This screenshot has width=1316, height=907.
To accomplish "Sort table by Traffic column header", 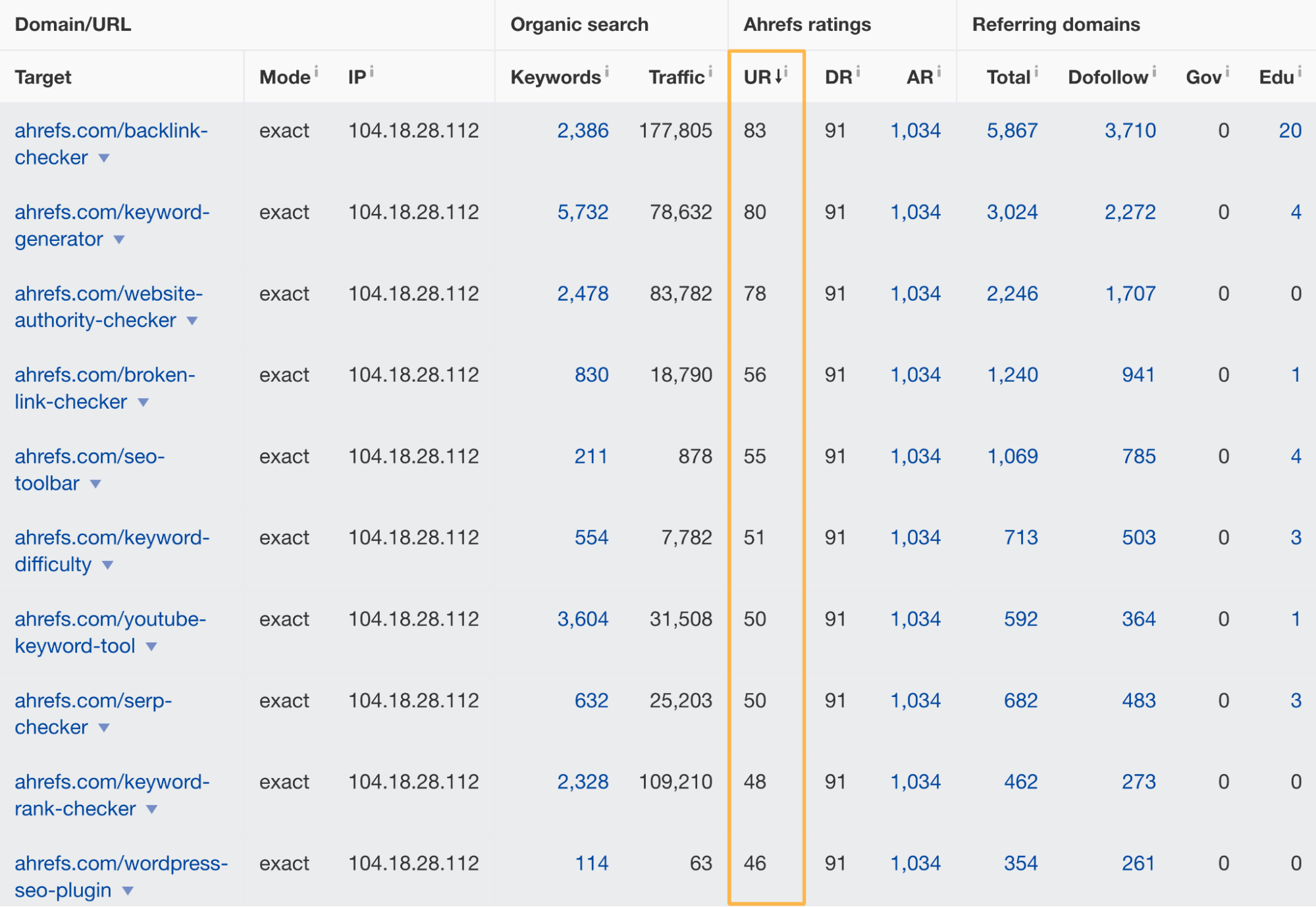I will pos(676,77).
